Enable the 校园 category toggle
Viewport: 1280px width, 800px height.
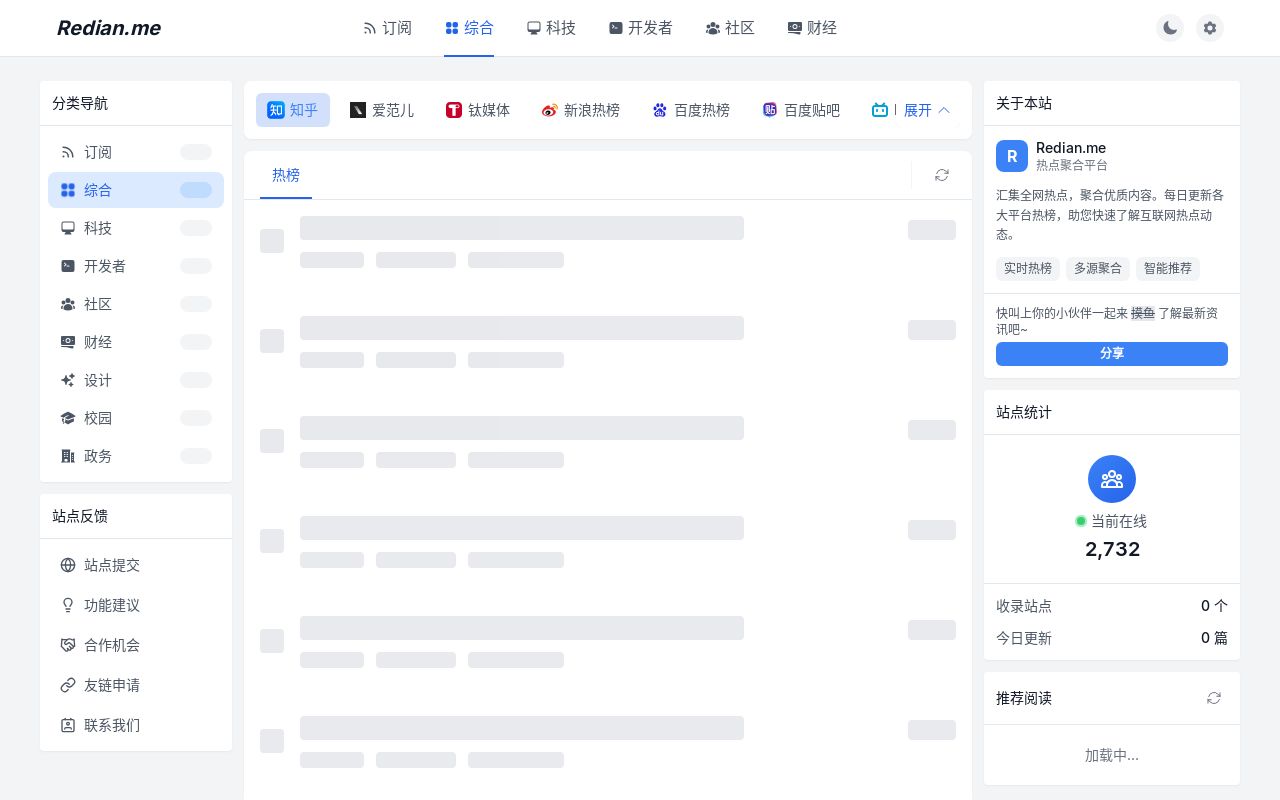pyautogui.click(x=196, y=418)
